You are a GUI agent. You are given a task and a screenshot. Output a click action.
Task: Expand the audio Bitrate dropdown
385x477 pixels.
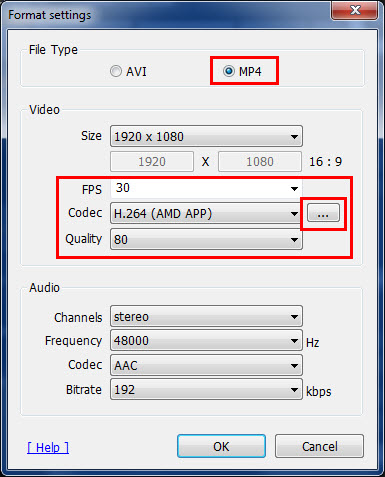point(206,389)
